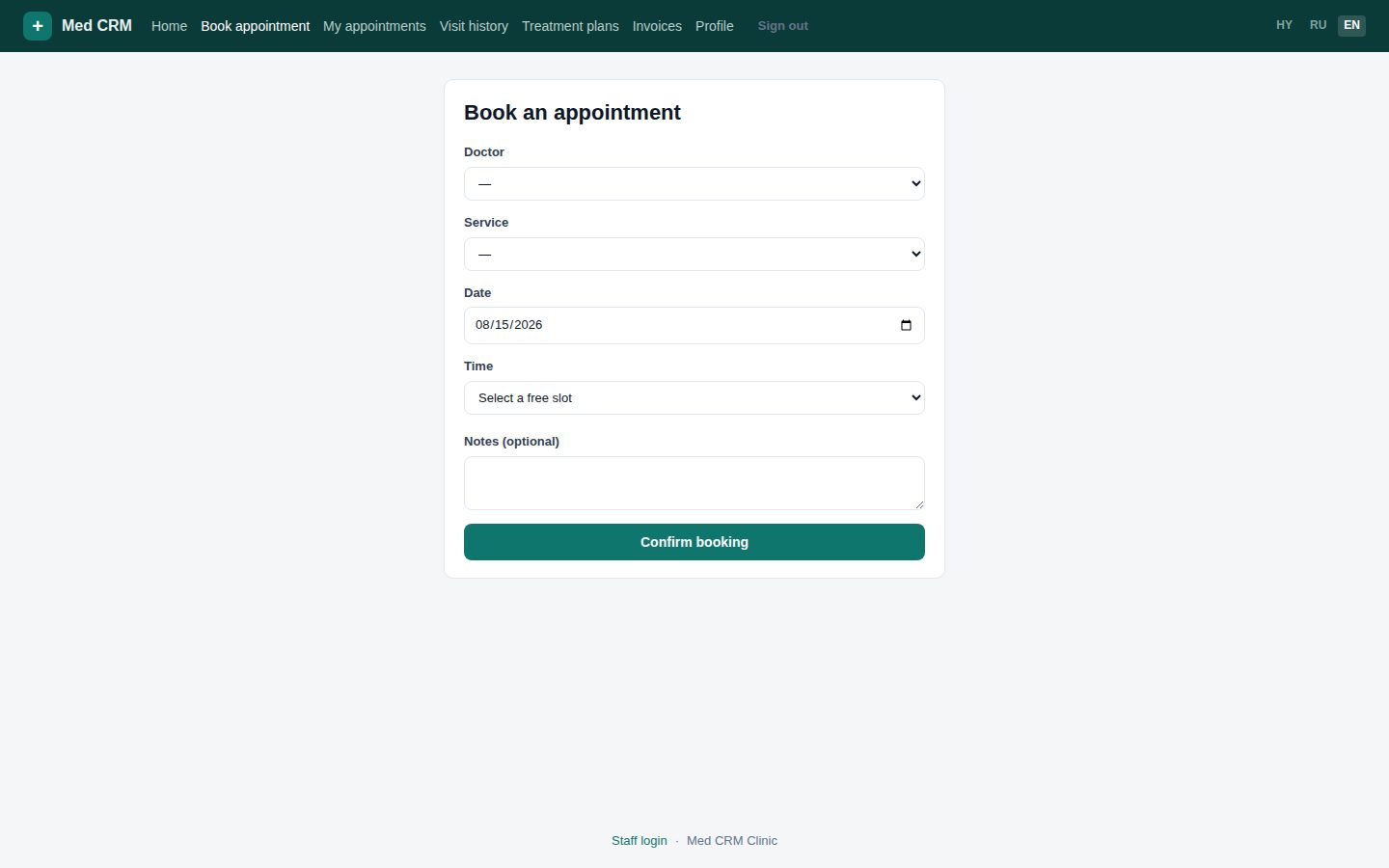Expand the Service dropdown
Viewport: 1389px width, 868px height.
pos(694,254)
